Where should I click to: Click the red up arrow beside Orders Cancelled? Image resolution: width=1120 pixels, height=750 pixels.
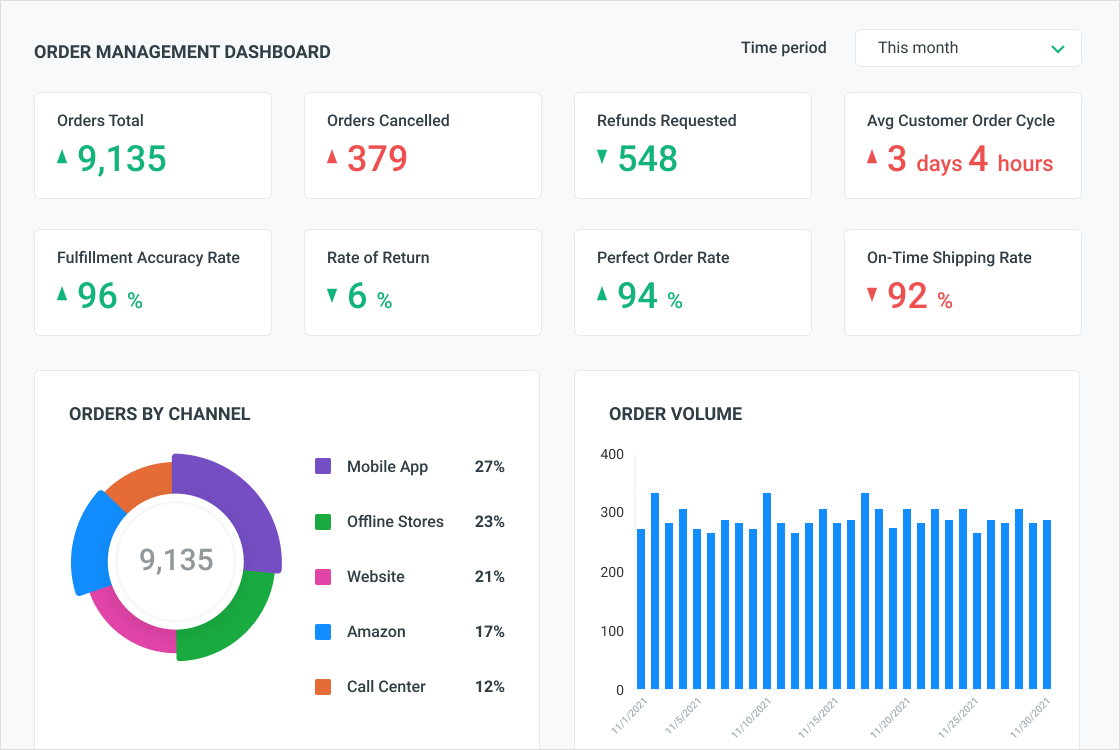pos(332,157)
